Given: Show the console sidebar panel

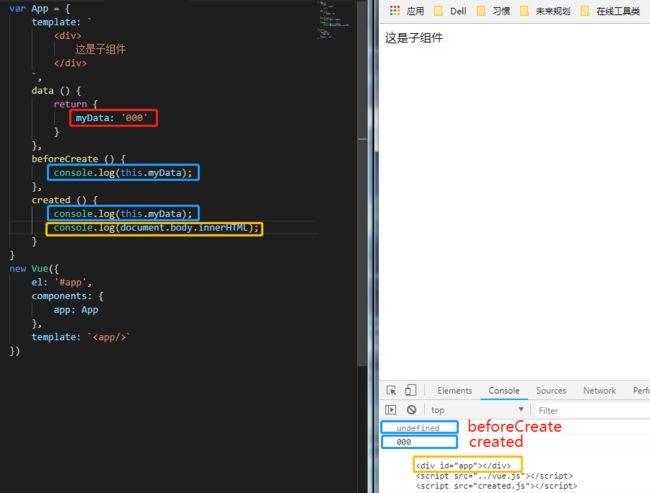Looking at the screenshot, I should click(390, 410).
